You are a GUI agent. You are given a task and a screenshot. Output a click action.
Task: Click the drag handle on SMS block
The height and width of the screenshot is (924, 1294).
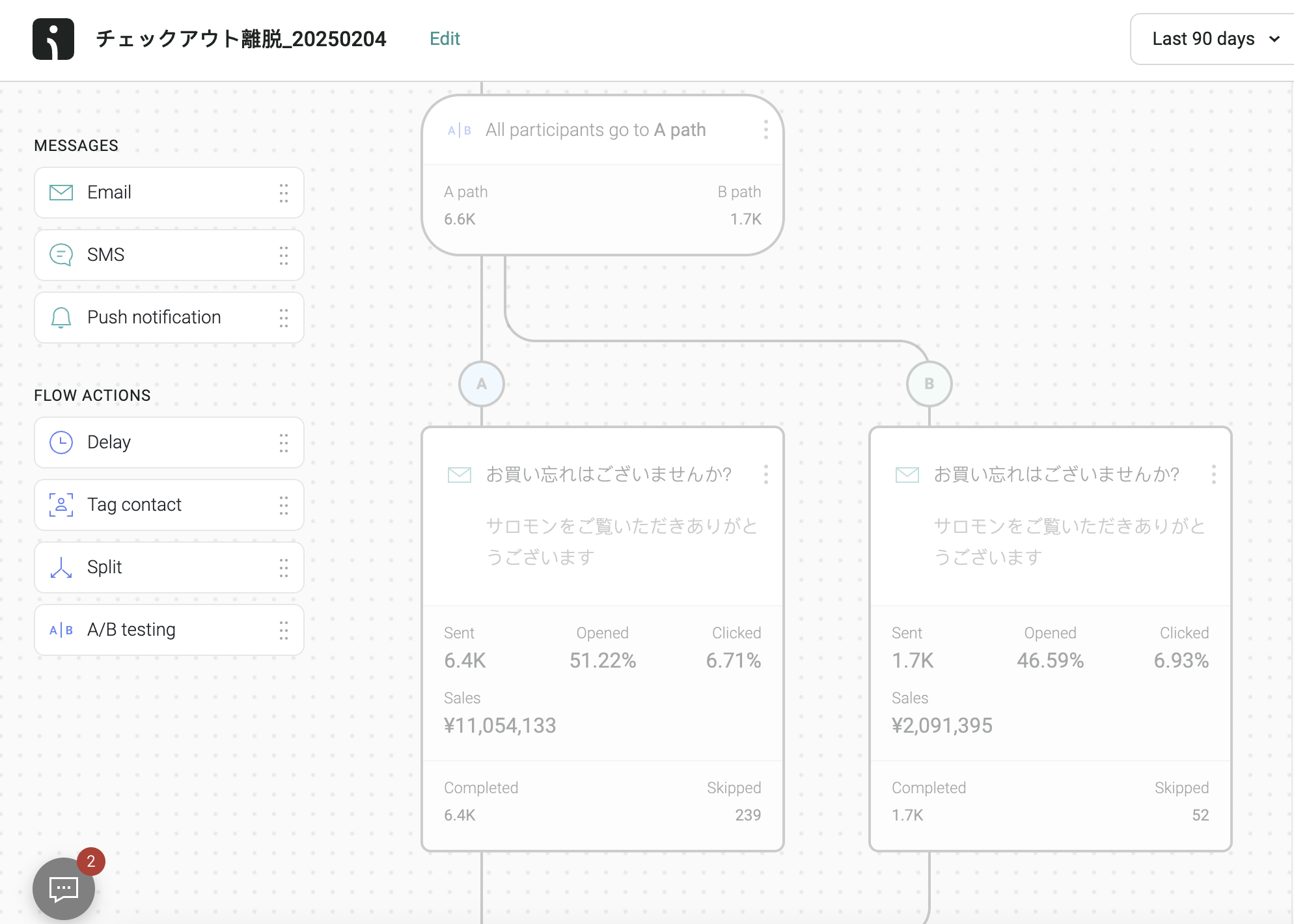[x=284, y=255]
